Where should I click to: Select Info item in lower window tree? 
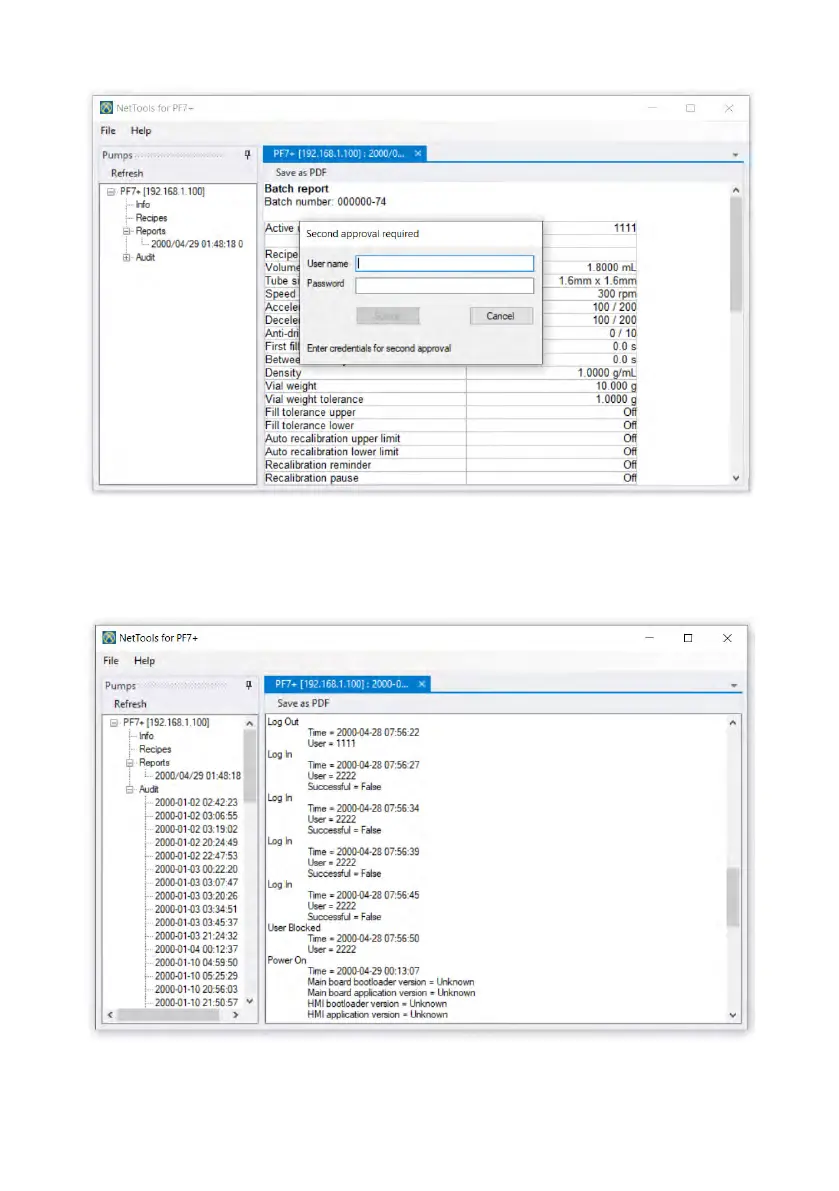click(x=146, y=736)
